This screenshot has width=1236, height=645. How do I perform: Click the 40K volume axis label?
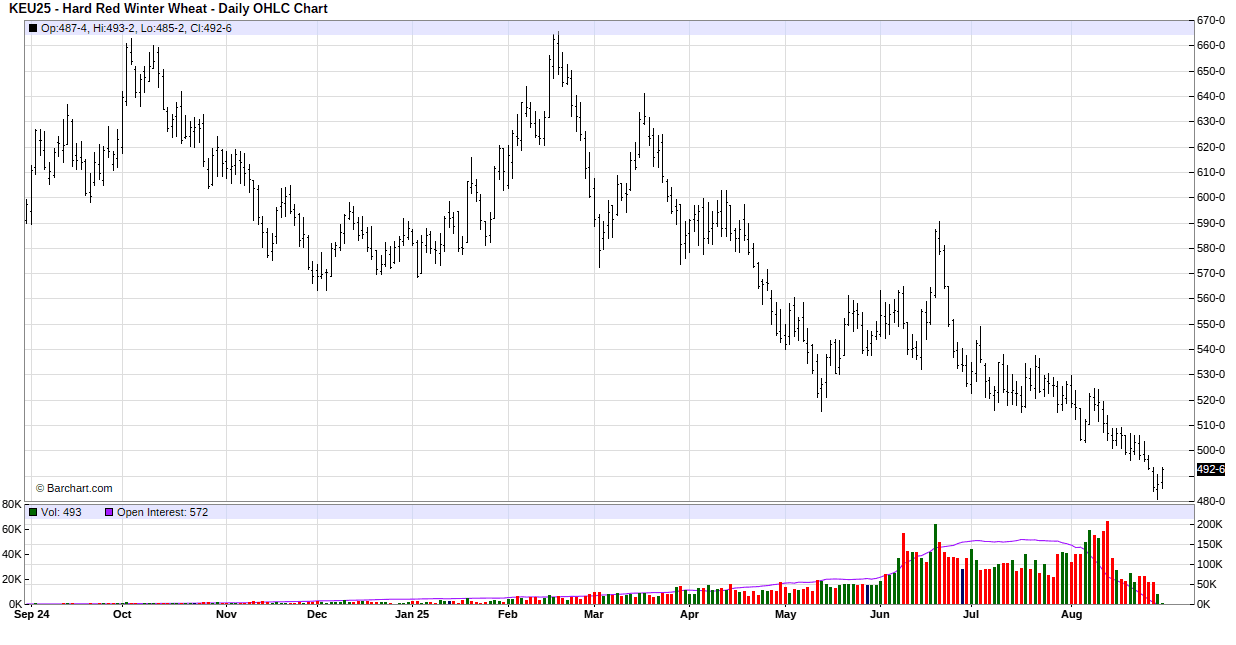[12, 554]
